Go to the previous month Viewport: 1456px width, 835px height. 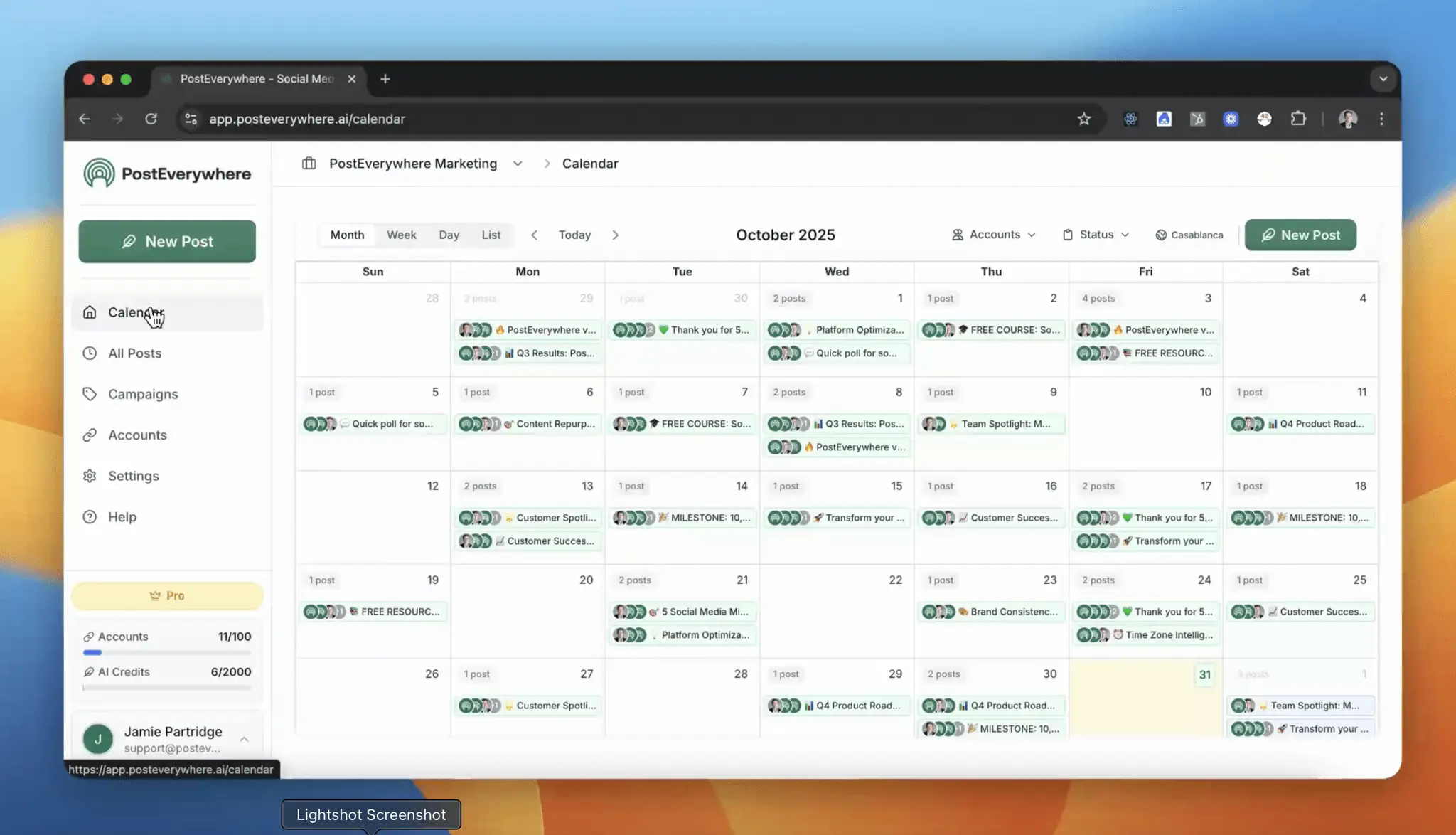point(535,235)
